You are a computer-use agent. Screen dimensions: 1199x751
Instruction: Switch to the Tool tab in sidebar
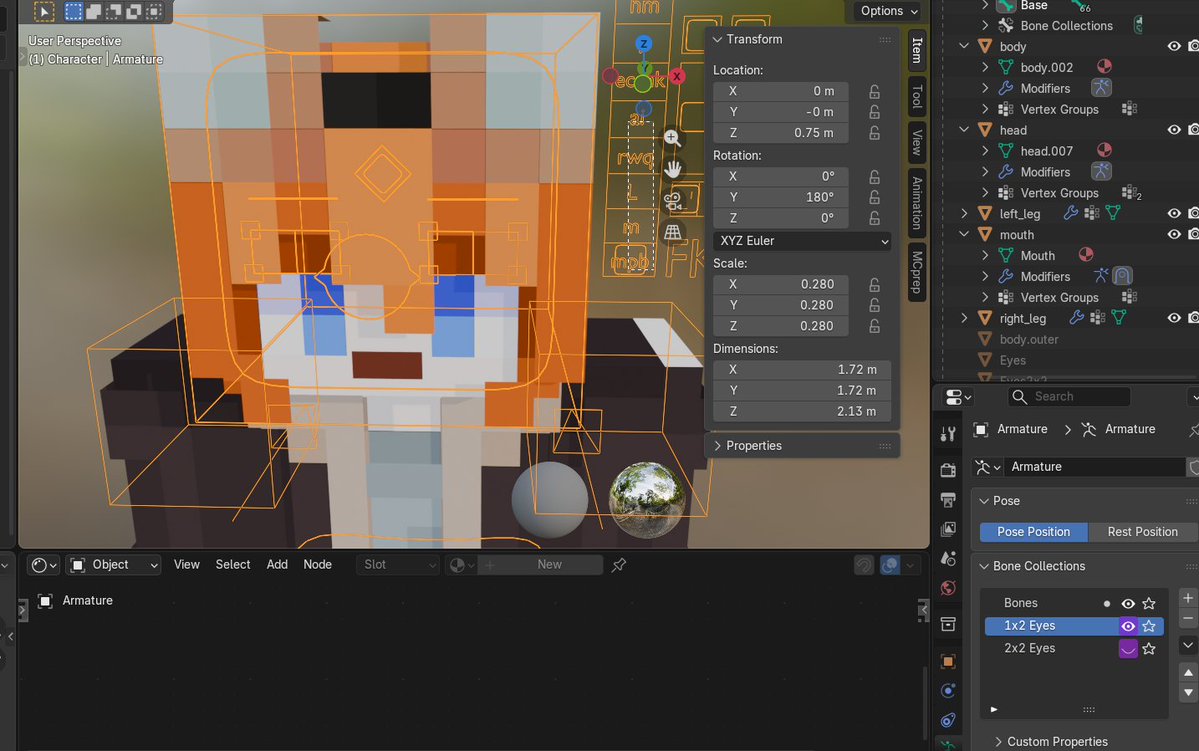pyautogui.click(x=917, y=95)
